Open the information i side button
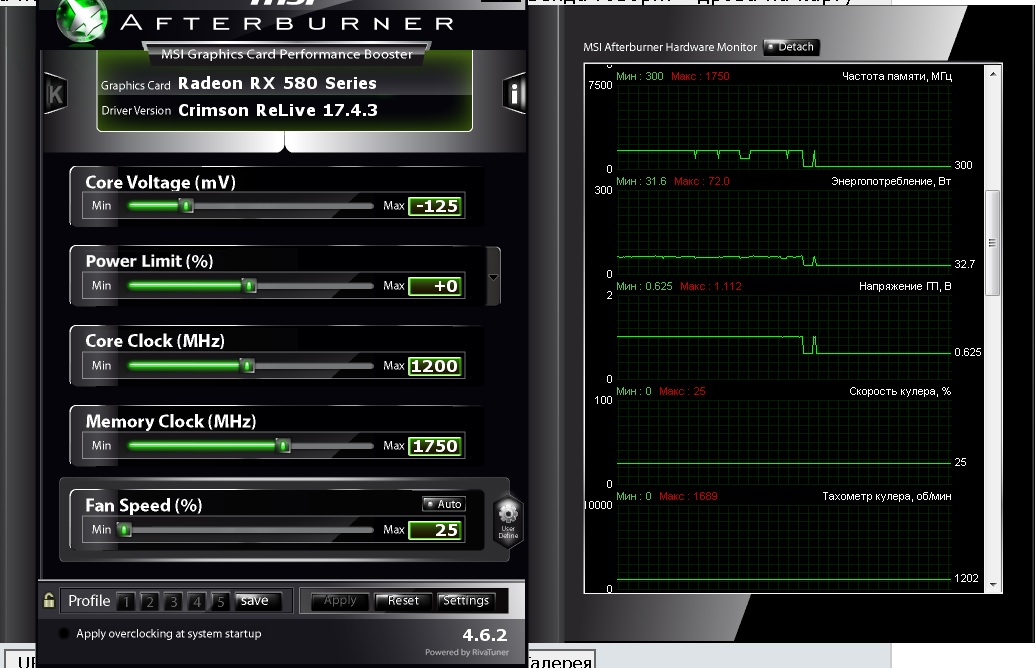Viewport: 1036px width, 668px height. click(x=514, y=93)
